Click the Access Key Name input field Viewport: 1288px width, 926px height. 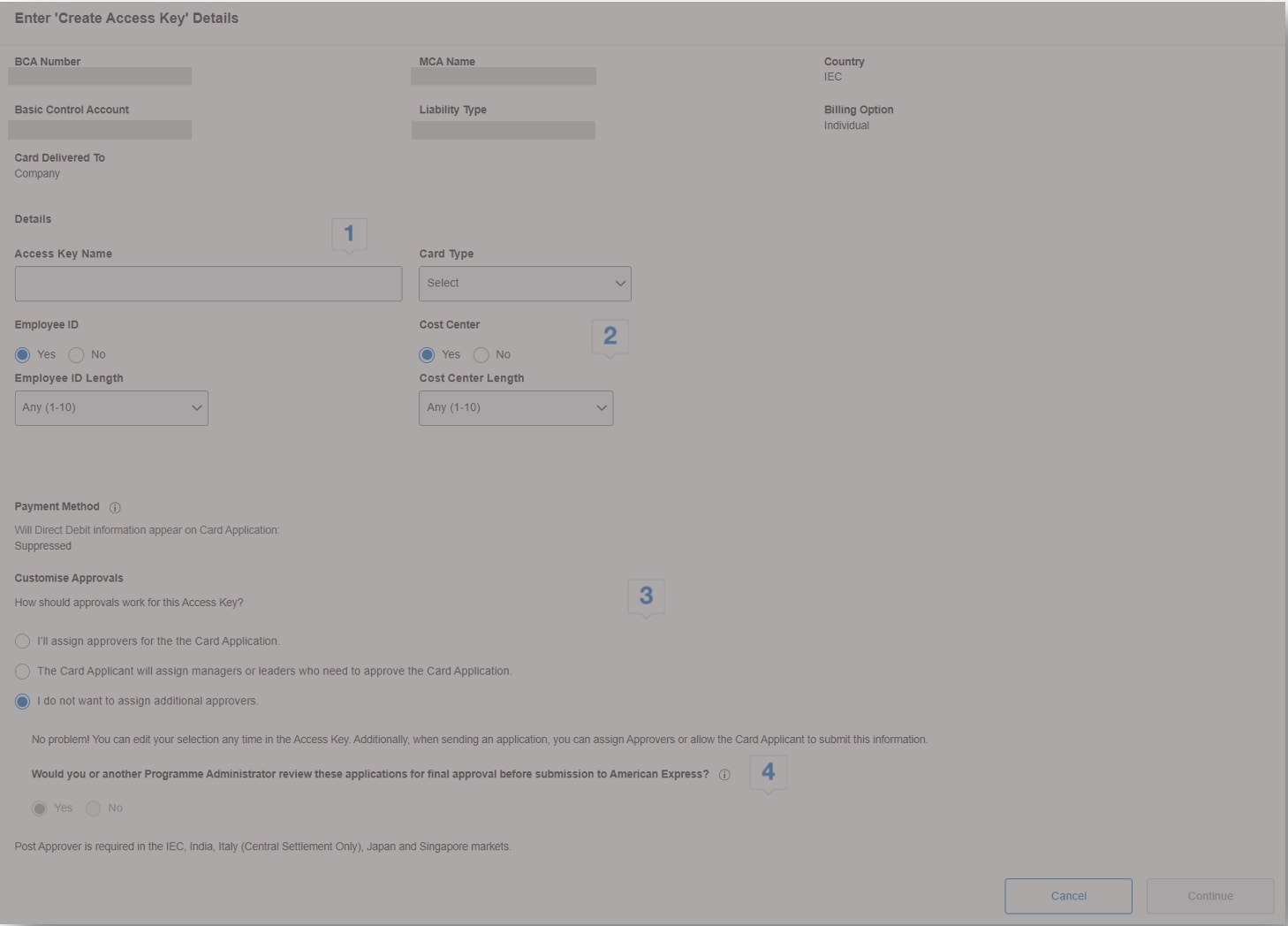click(208, 283)
